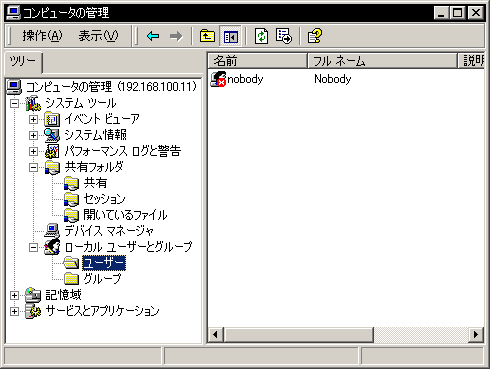Minimize the コンピュータの管理 window
The image size is (490, 369).
pyautogui.click(x=441, y=13)
